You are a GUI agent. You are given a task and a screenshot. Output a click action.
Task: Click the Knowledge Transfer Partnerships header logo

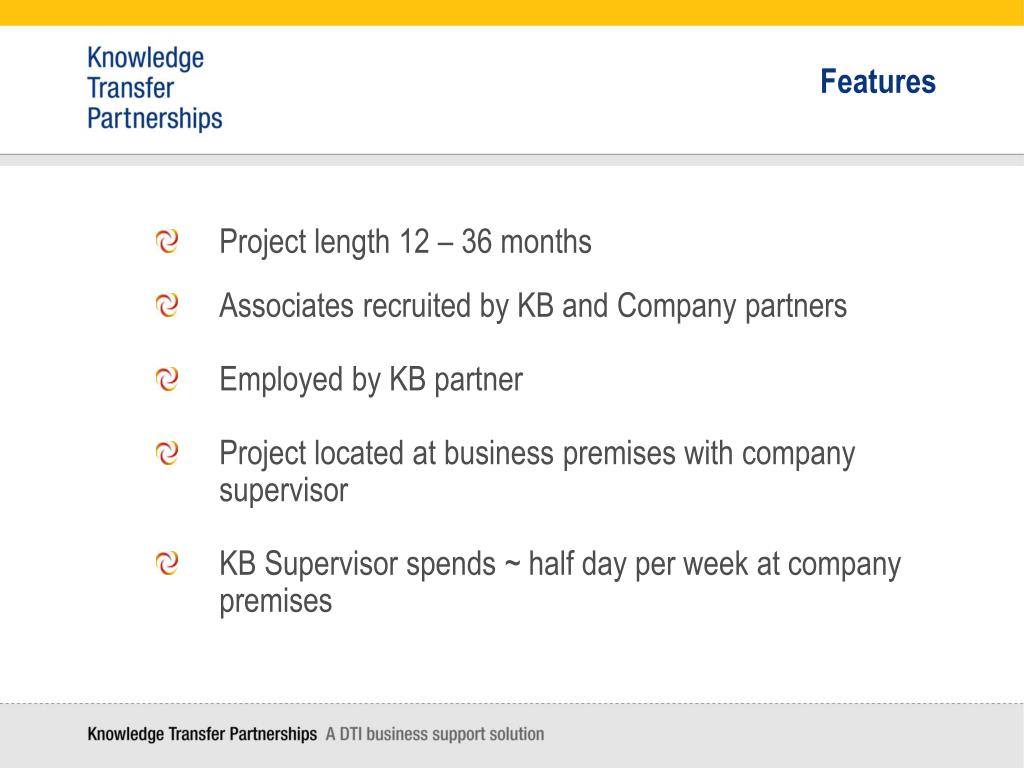click(155, 89)
